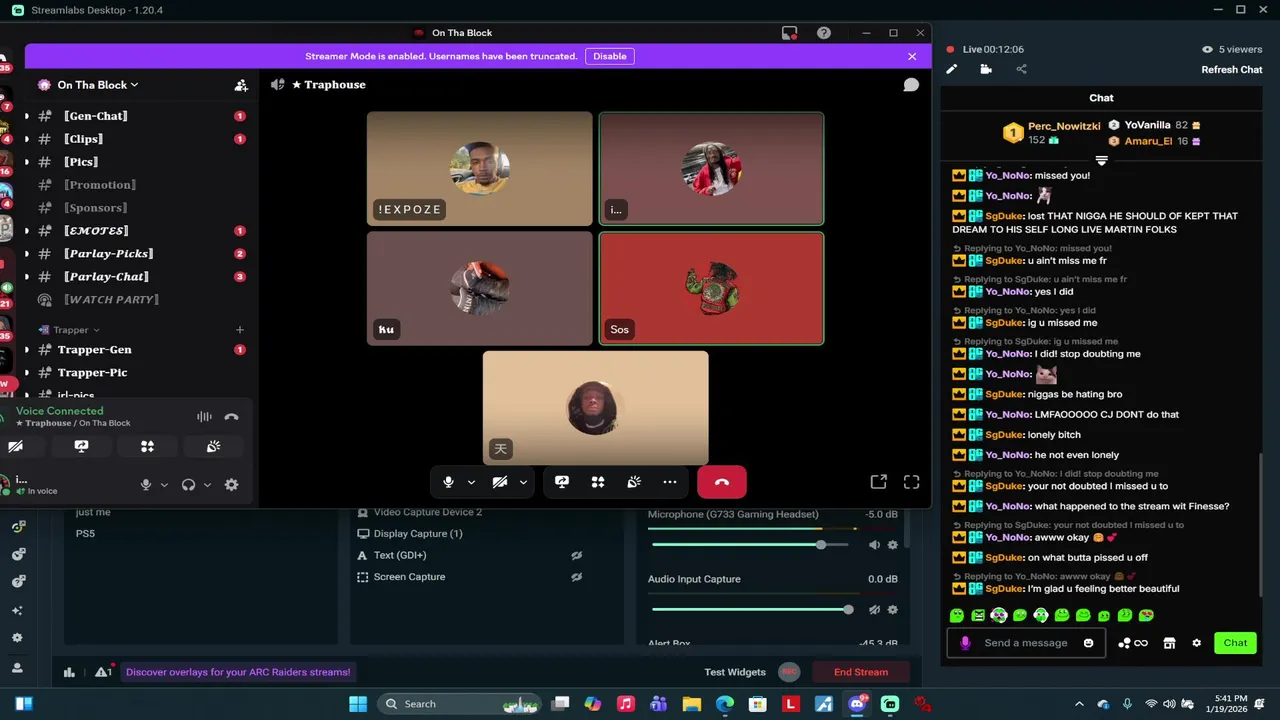The image size is (1280, 720).
Task: Select EXPOZE participant video tile
Action: pos(480,169)
